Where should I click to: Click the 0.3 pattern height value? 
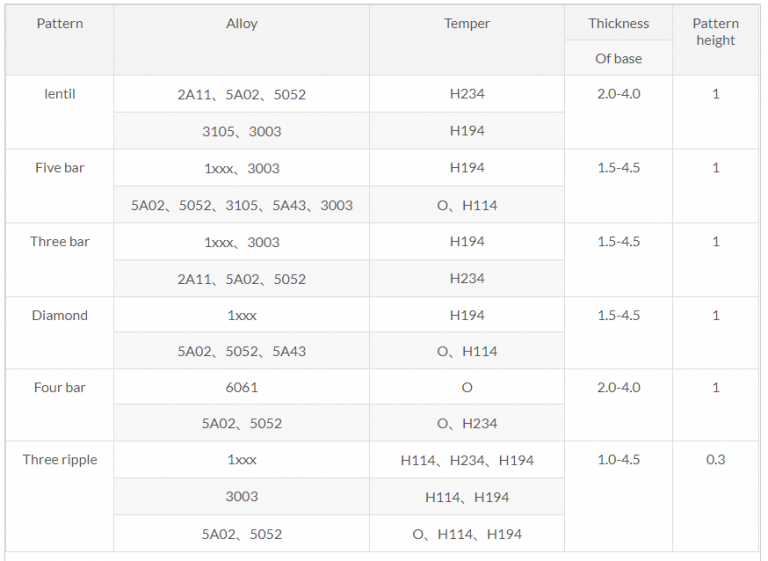pos(715,460)
